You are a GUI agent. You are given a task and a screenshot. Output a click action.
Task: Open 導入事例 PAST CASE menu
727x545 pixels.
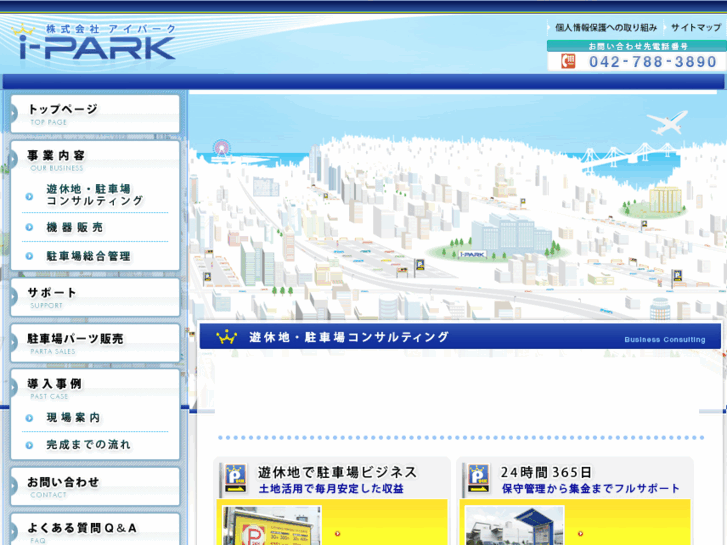coord(95,388)
